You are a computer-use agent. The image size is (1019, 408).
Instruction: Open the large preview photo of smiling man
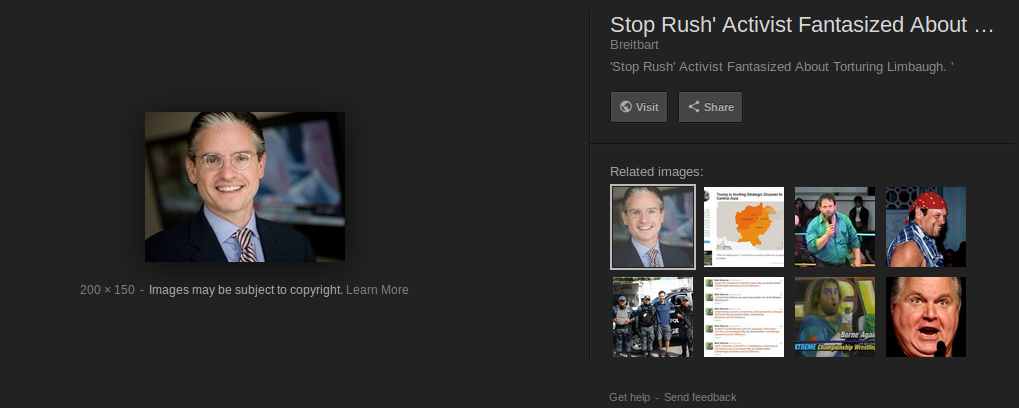pyautogui.click(x=245, y=187)
